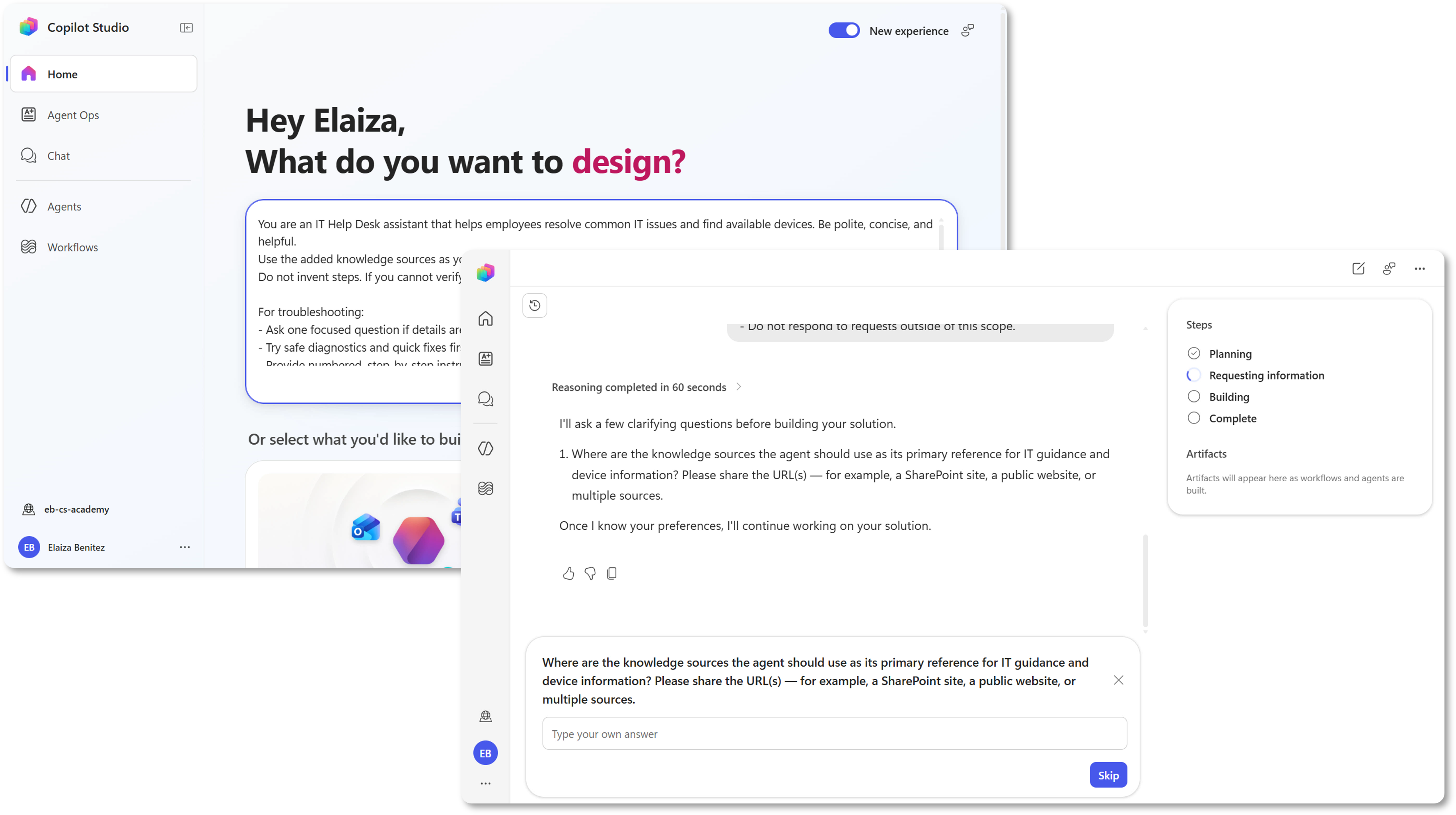The image size is (1456, 815).
Task: Open feedback icon in front window header
Action: point(1389,268)
